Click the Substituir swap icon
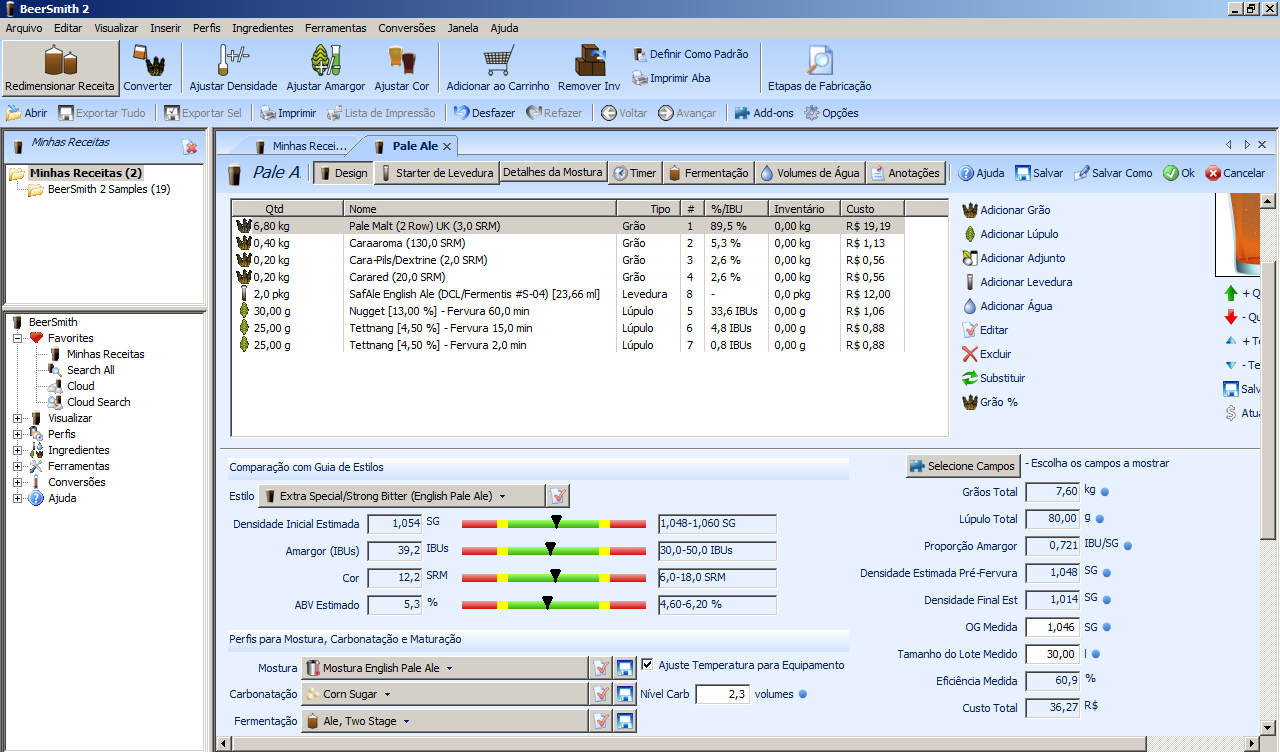Viewport: 1280px width, 752px height. (970, 378)
